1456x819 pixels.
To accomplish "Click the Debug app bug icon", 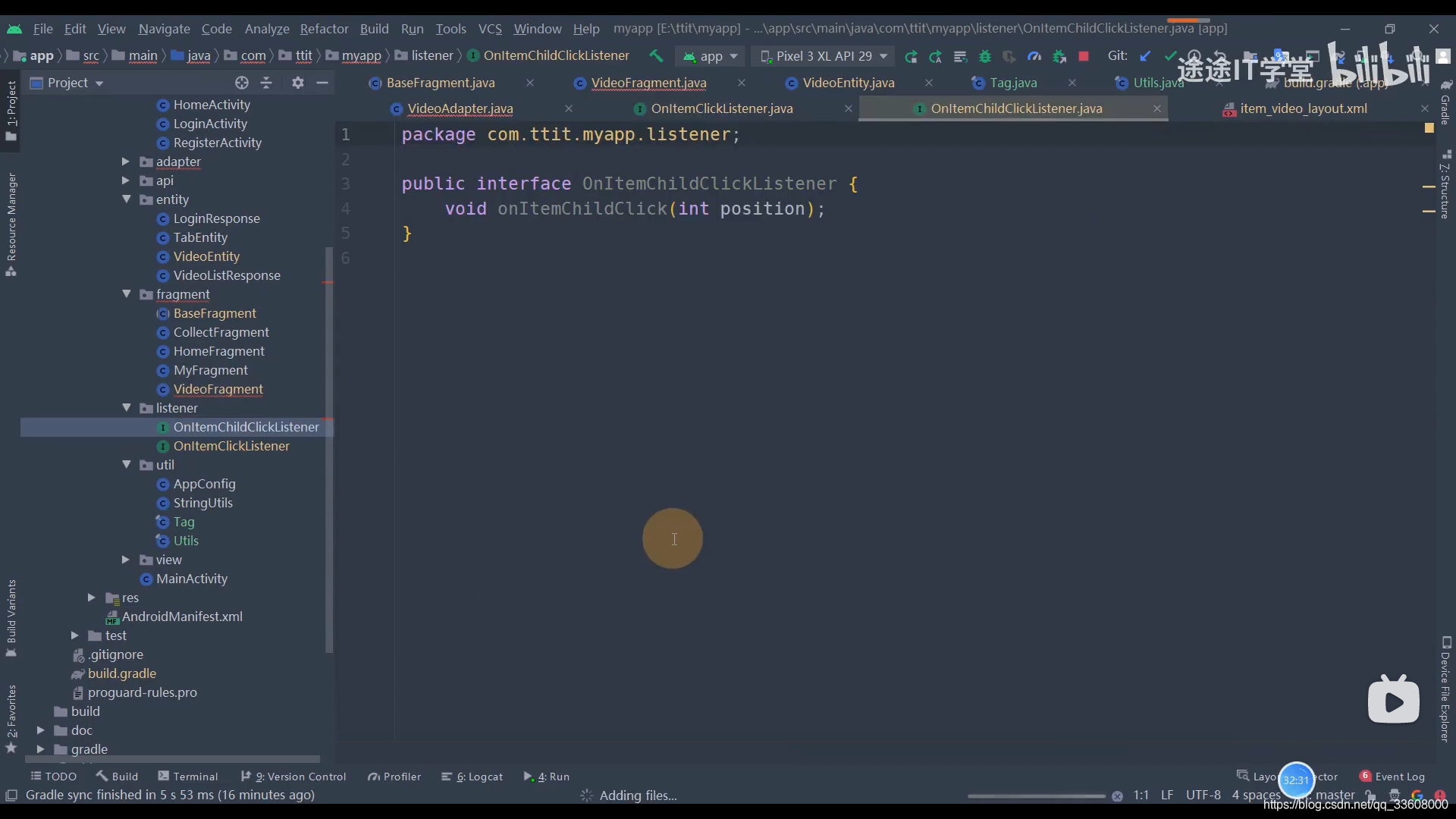I will 985,56.
